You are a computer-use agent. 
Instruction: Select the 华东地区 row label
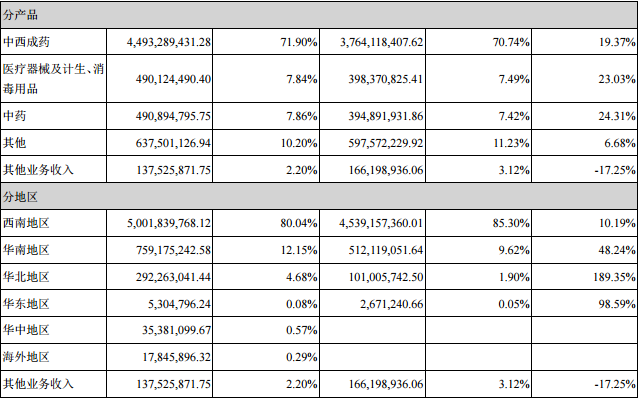point(28,303)
